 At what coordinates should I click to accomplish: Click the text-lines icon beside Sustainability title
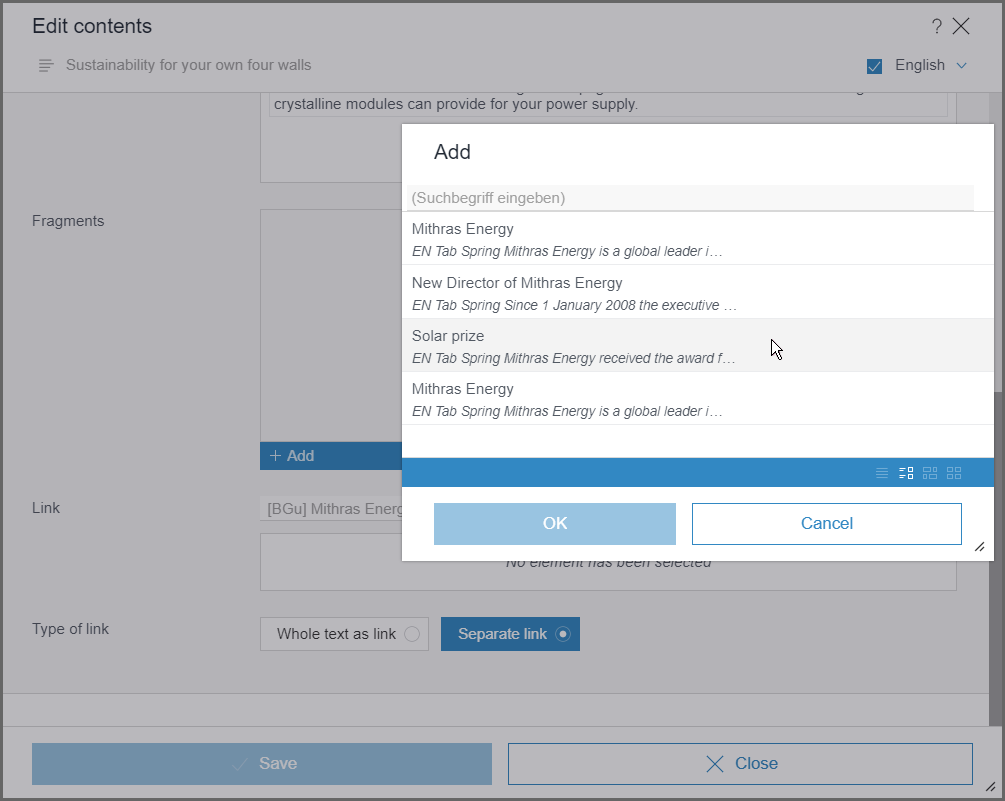point(46,65)
